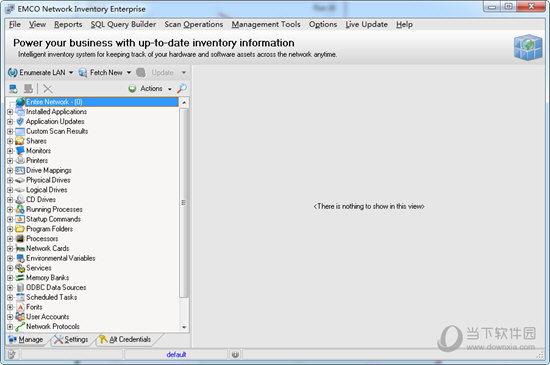The height and width of the screenshot is (365, 550).
Task: Click the Monitors icon in tree
Action: (x=20, y=151)
